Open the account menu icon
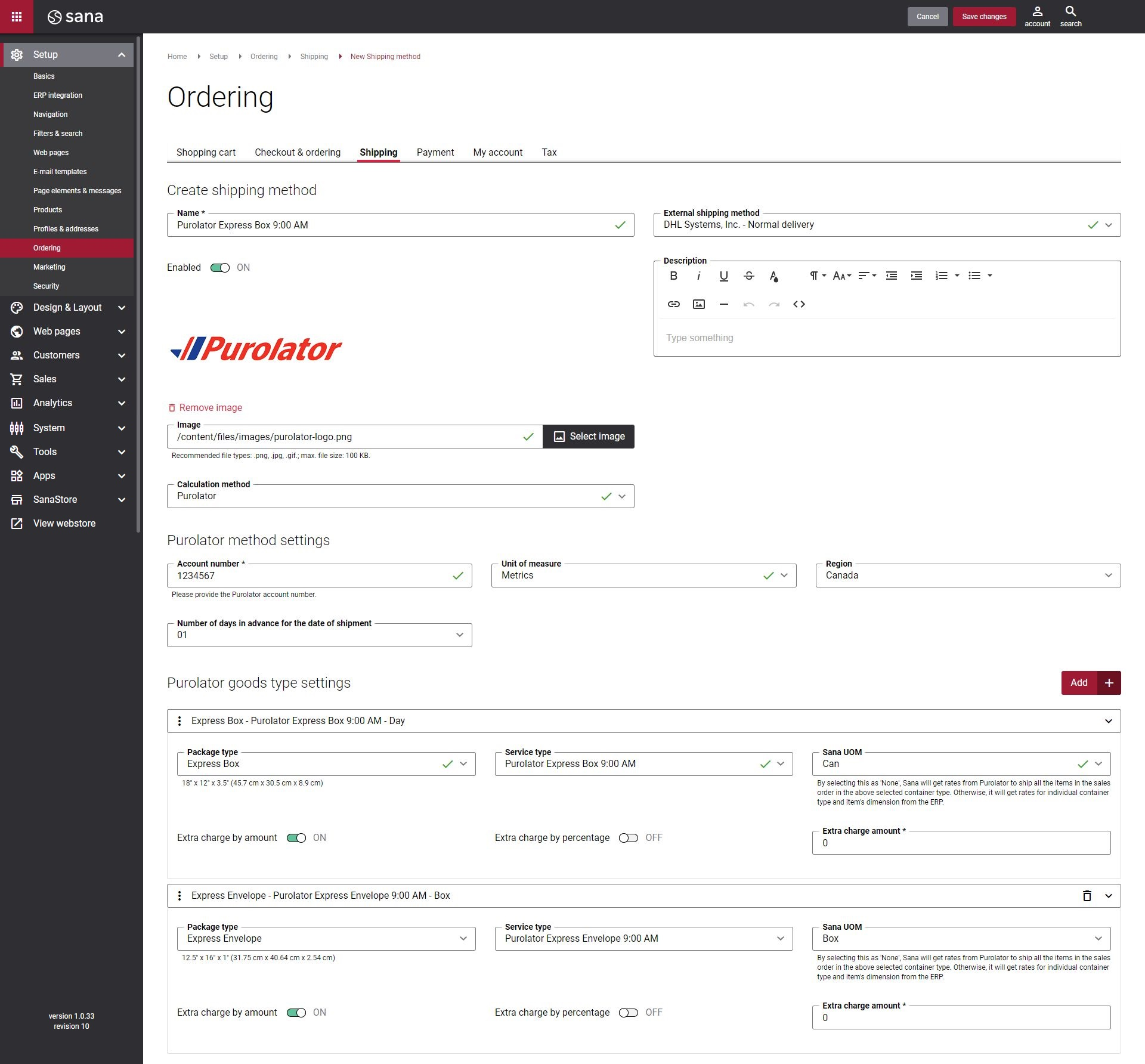Screen dimensions: 1145x1064 click(x=1037, y=17)
